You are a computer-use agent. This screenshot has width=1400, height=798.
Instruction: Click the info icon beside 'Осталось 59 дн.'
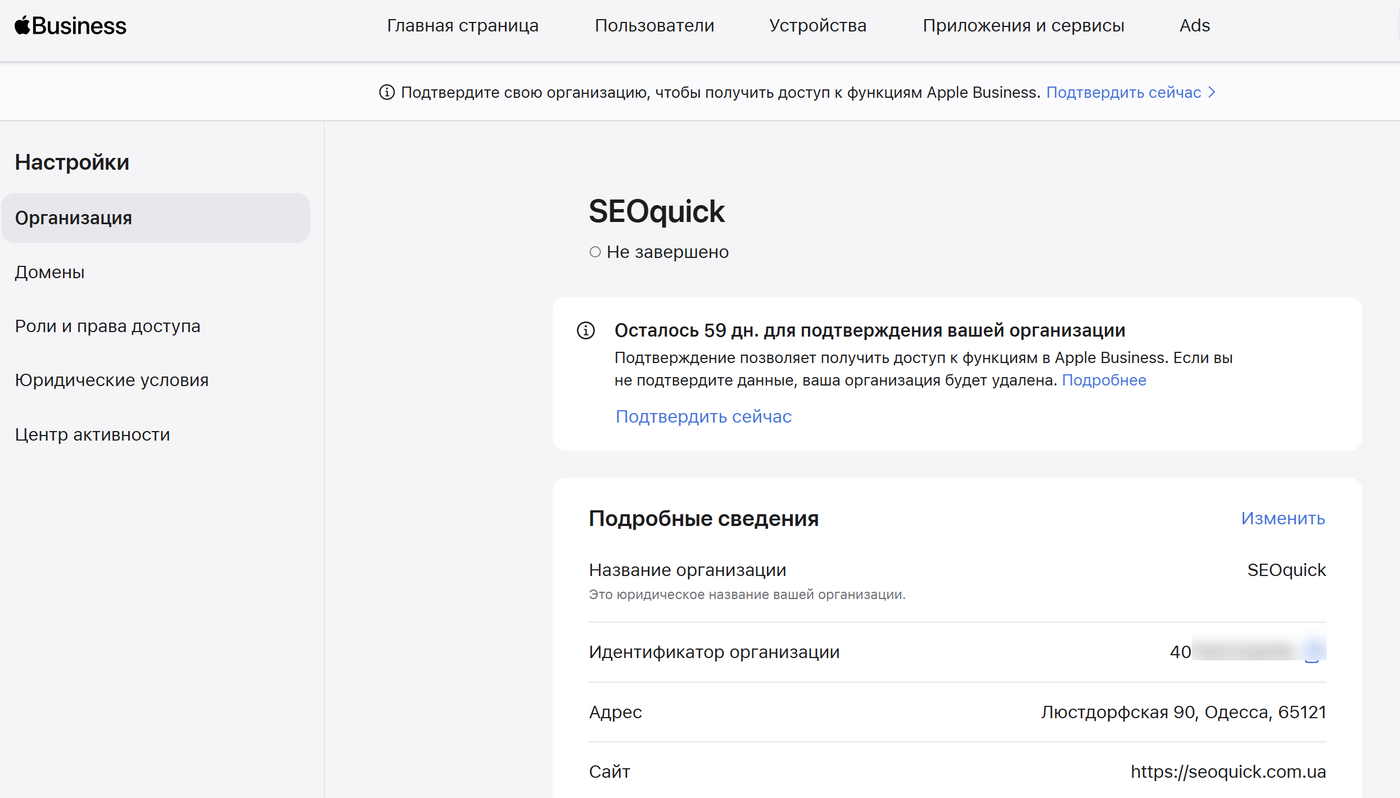pos(586,331)
